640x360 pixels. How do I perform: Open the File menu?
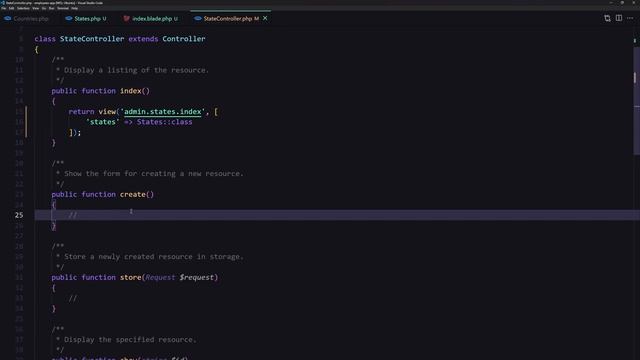click(4, 8)
